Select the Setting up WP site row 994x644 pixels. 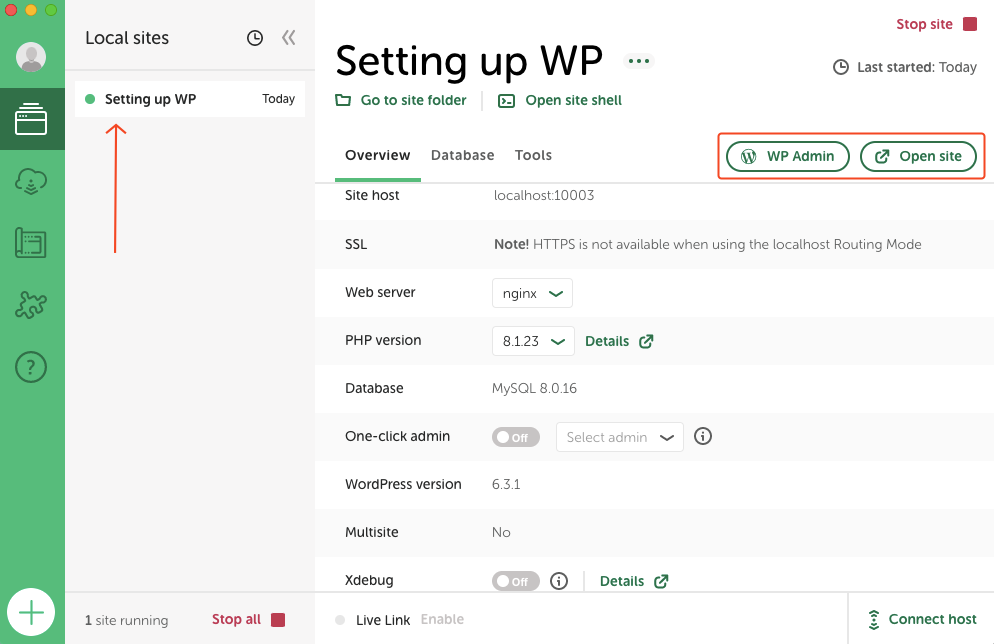click(x=190, y=99)
